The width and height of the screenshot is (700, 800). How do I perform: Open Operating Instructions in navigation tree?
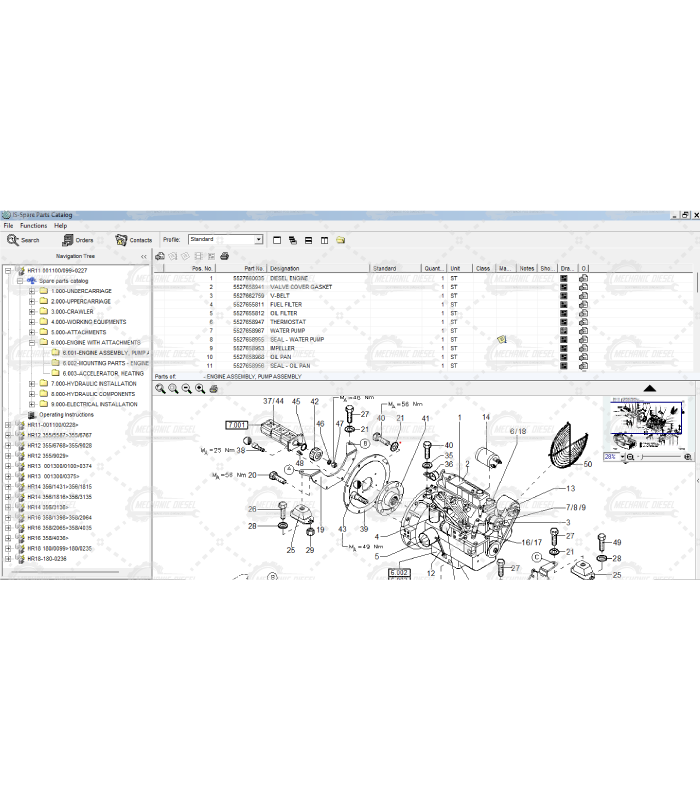66,415
